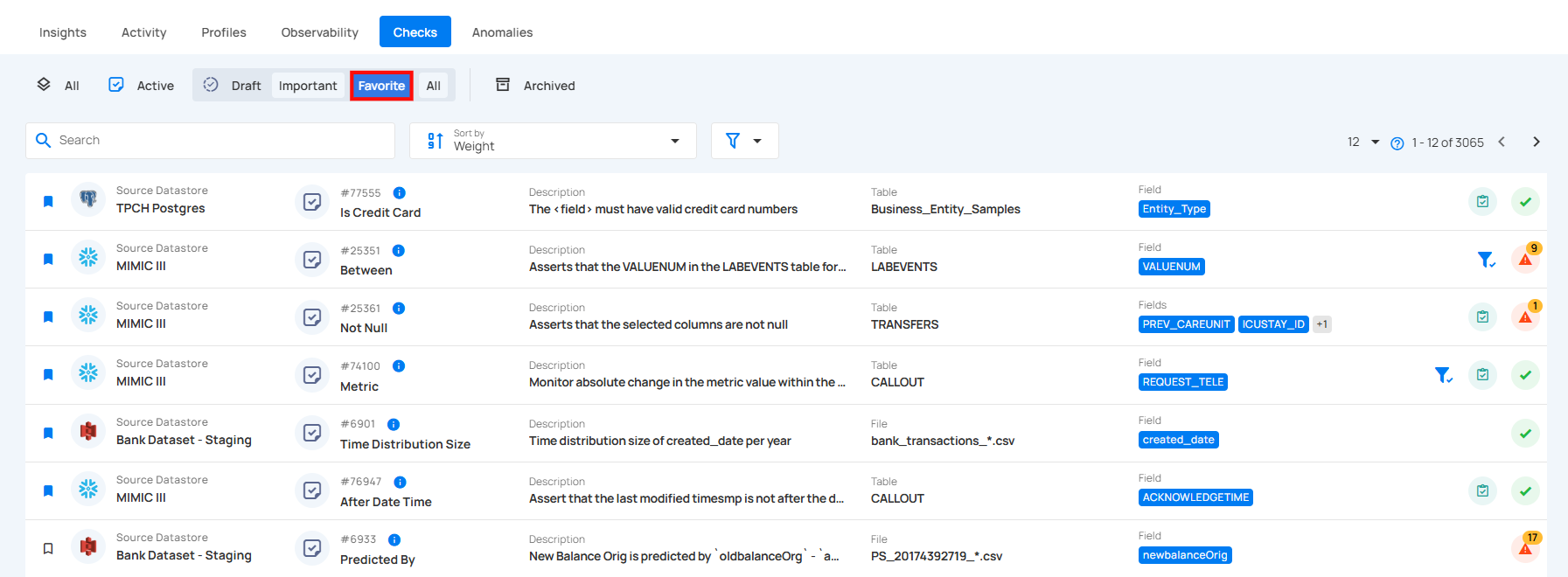The image size is (1568, 577).
Task: Filter to Active checks
Action: (x=141, y=85)
